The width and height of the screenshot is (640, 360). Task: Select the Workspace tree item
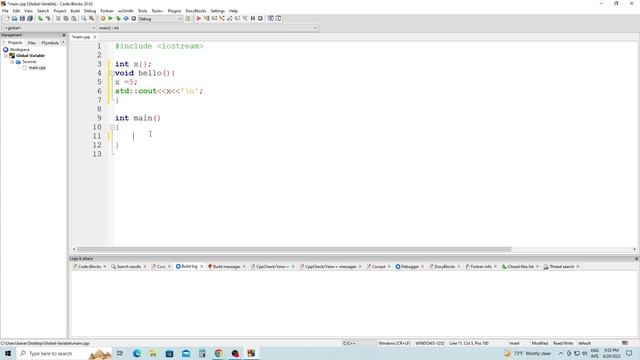pyautogui.click(x=19, y=49)
